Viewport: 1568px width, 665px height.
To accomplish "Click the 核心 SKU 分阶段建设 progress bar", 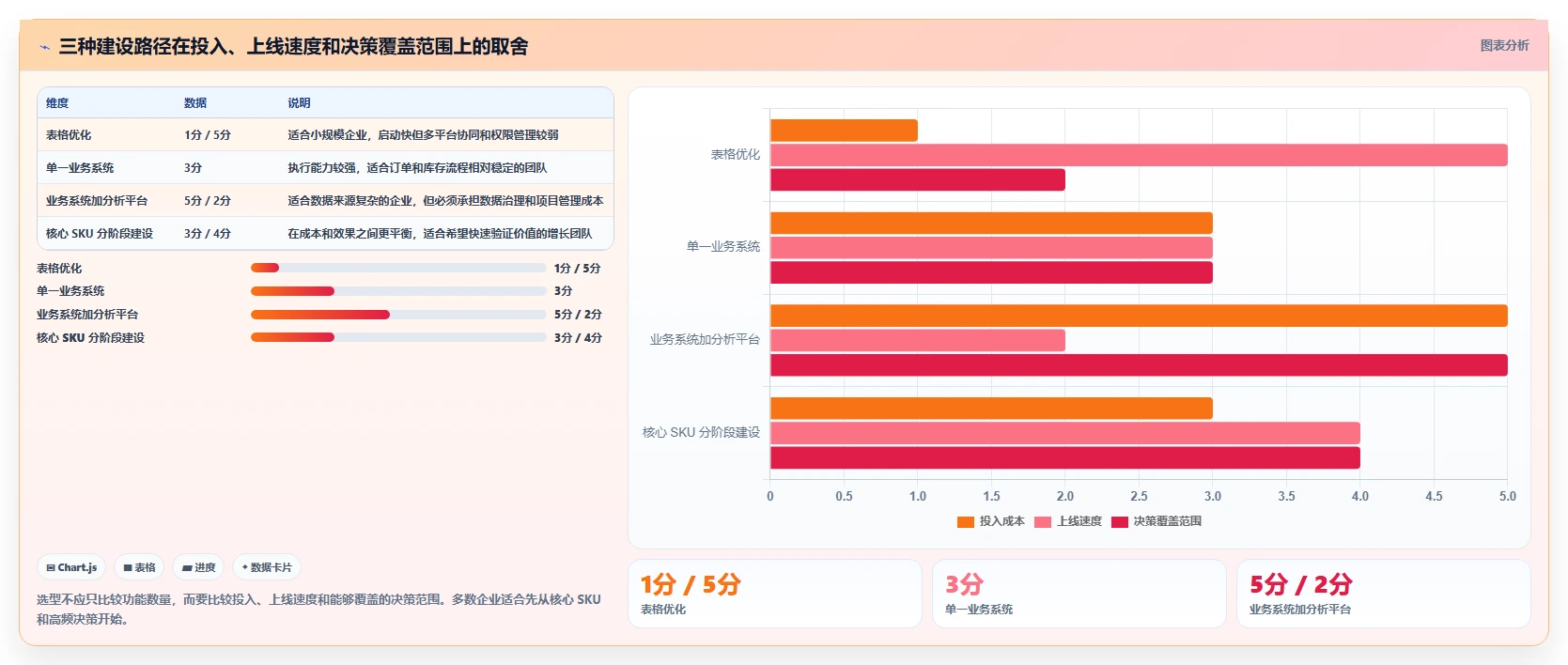I will pyautogui.click(x=398, y=337).
